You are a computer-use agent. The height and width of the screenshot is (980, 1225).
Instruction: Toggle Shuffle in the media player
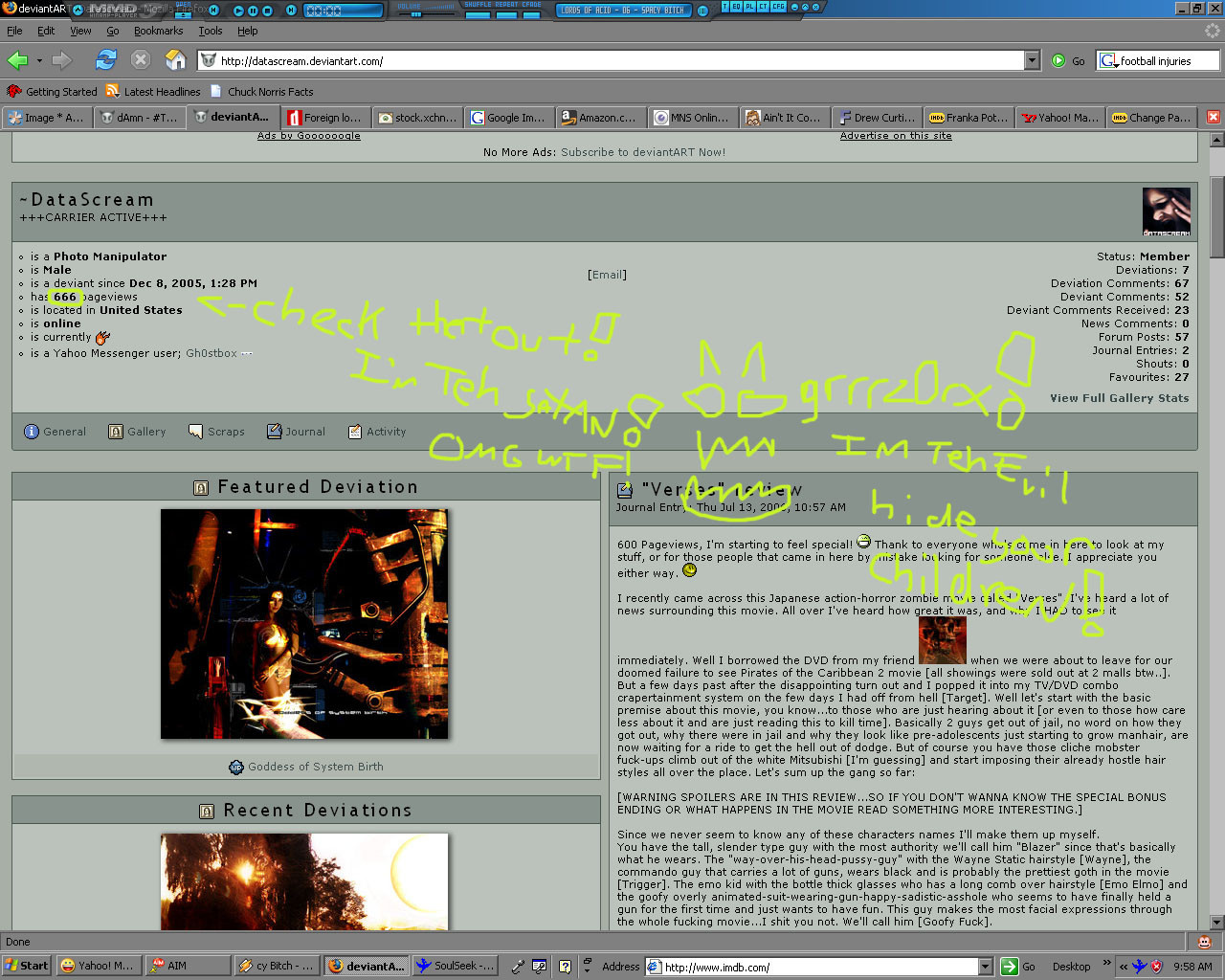tap(477, 13)
